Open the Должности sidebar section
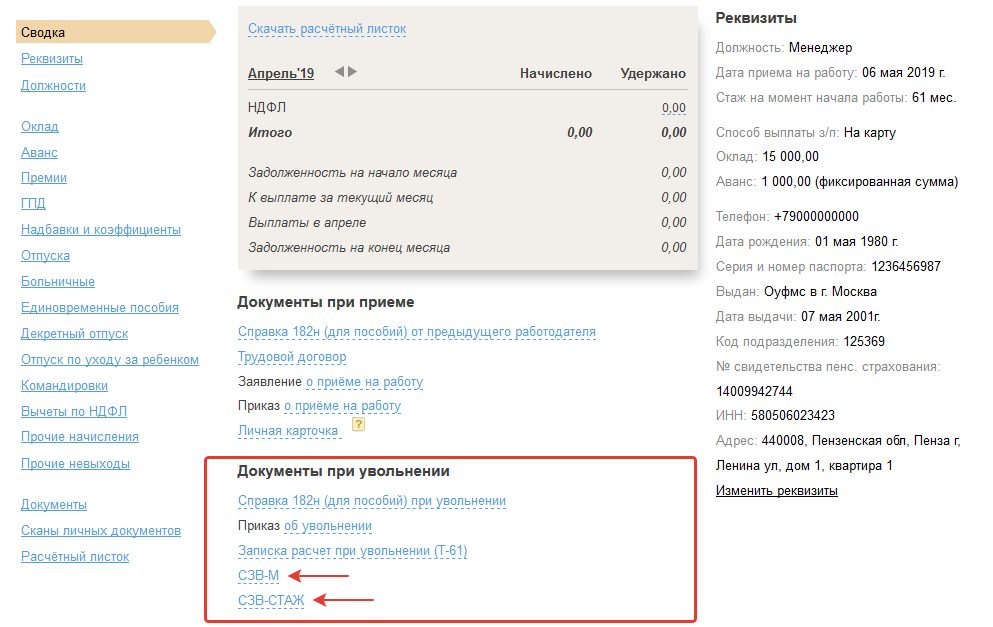 [x=53, y=85]
